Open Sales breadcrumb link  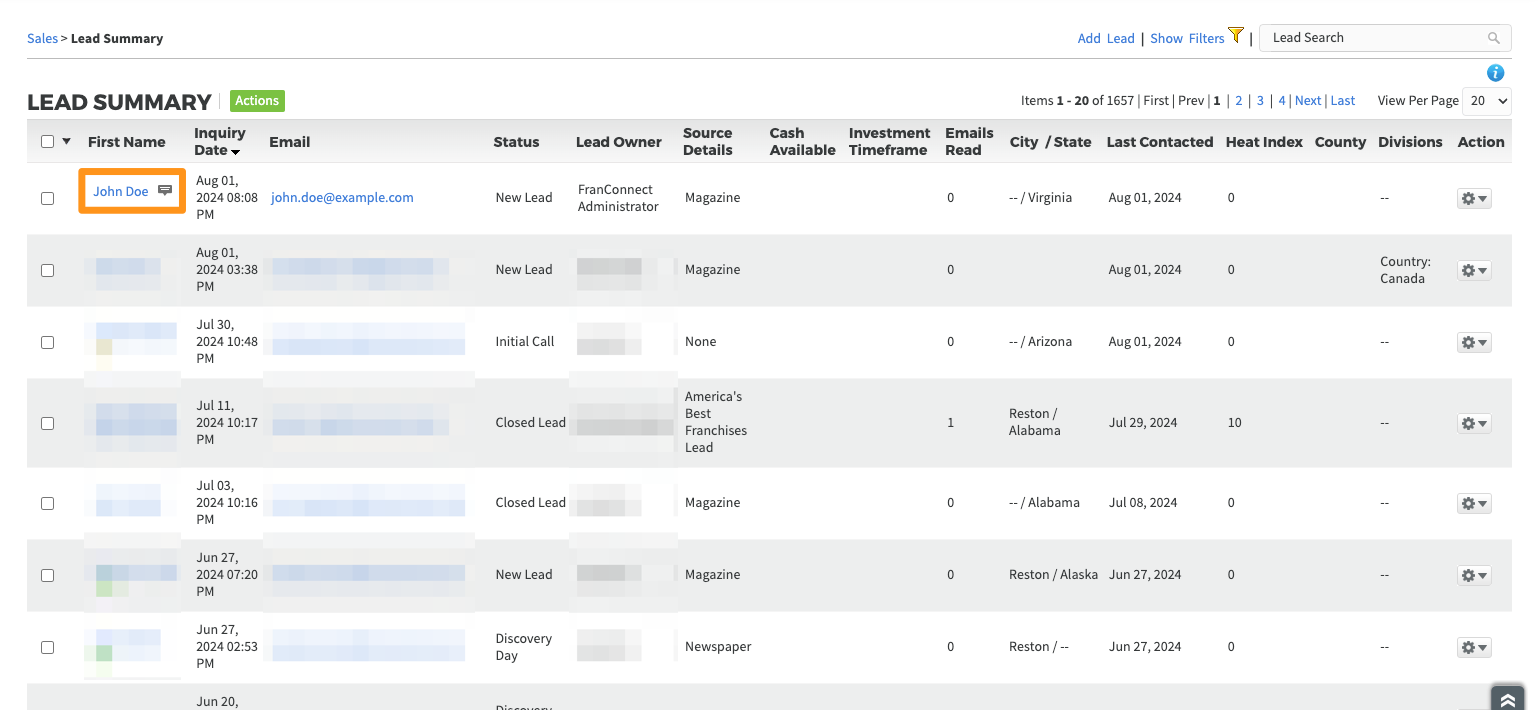[x=42, y=38]
